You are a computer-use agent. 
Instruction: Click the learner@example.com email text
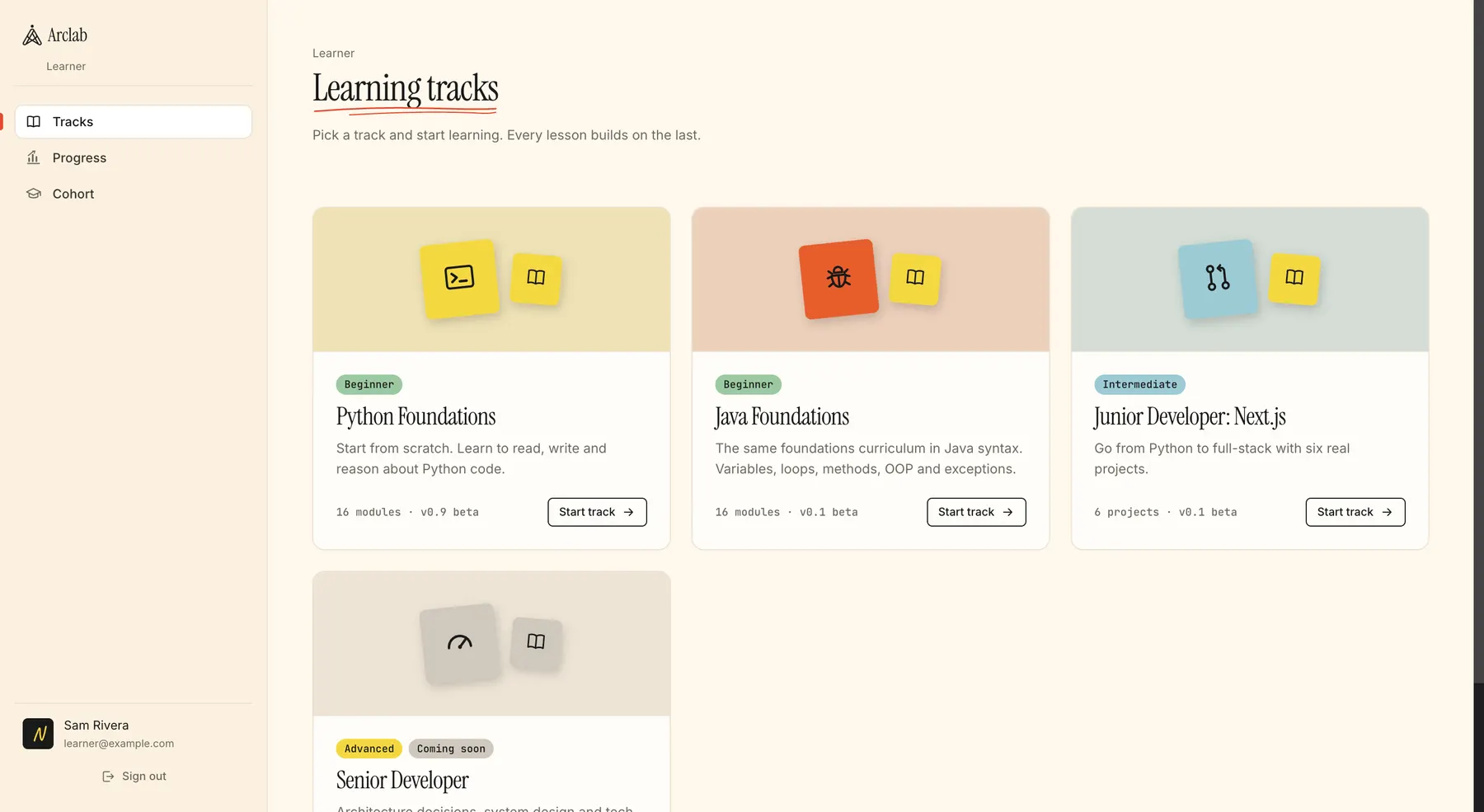pyautogui.click(x=119, y=744)
